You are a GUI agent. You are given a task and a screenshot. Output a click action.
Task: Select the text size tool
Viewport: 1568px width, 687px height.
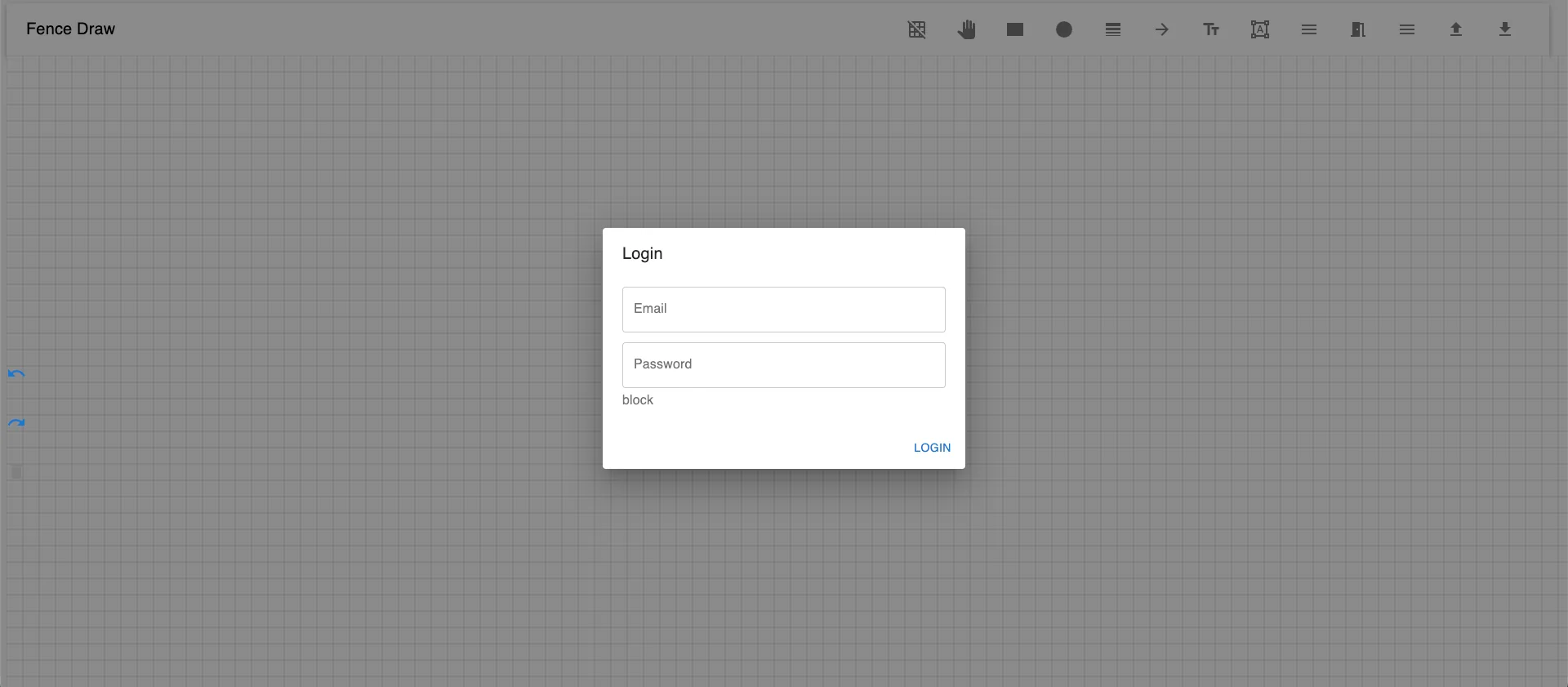click(x=1211, y=29)
